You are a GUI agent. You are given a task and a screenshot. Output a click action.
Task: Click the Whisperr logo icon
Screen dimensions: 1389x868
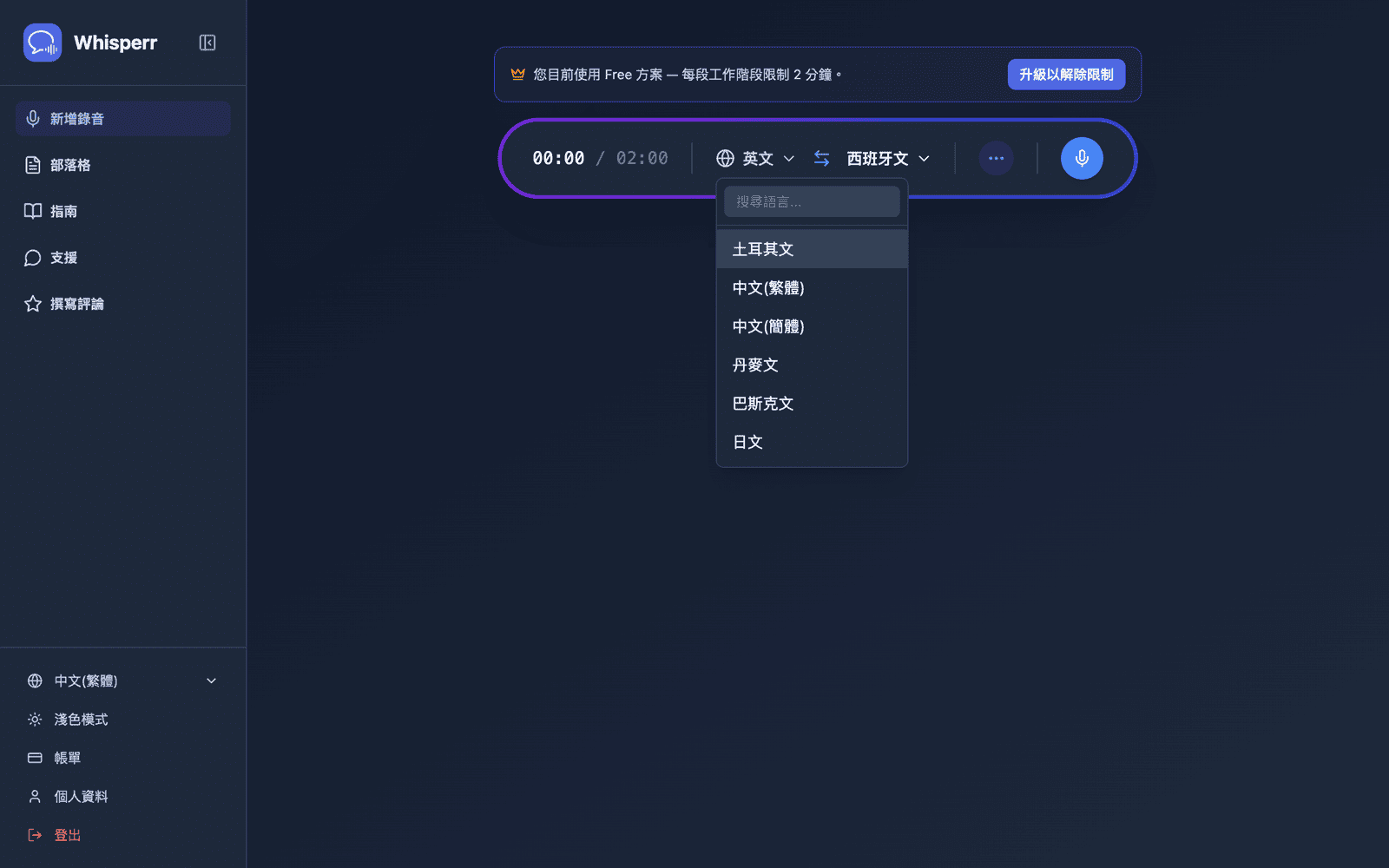coord(43,43)
